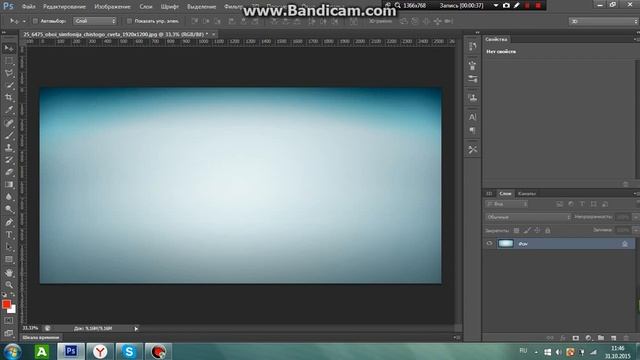Change the screen mode from the toolbox
The height and width of the screenshot is (360, 640).
[x=9, y=333]
